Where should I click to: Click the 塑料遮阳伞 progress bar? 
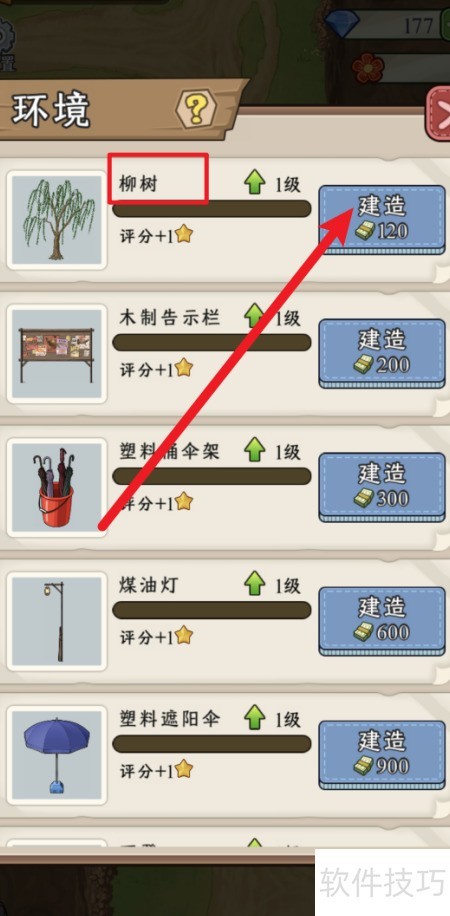[212, 744]
